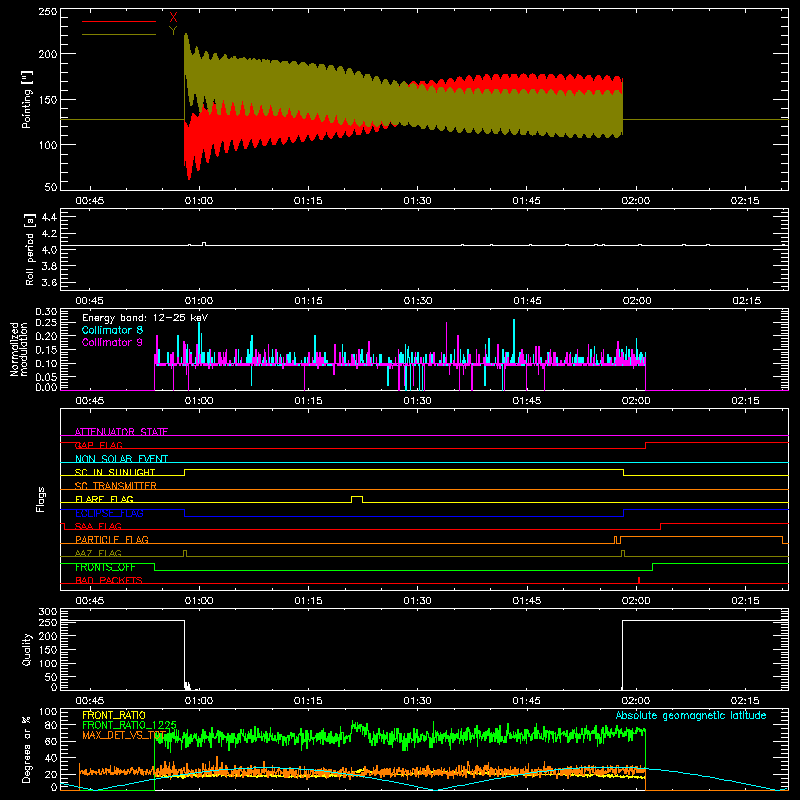Click the 01:30 tick label under Pointing plot
This screenshot has width=800, height=800.
[x=417, y=201]
